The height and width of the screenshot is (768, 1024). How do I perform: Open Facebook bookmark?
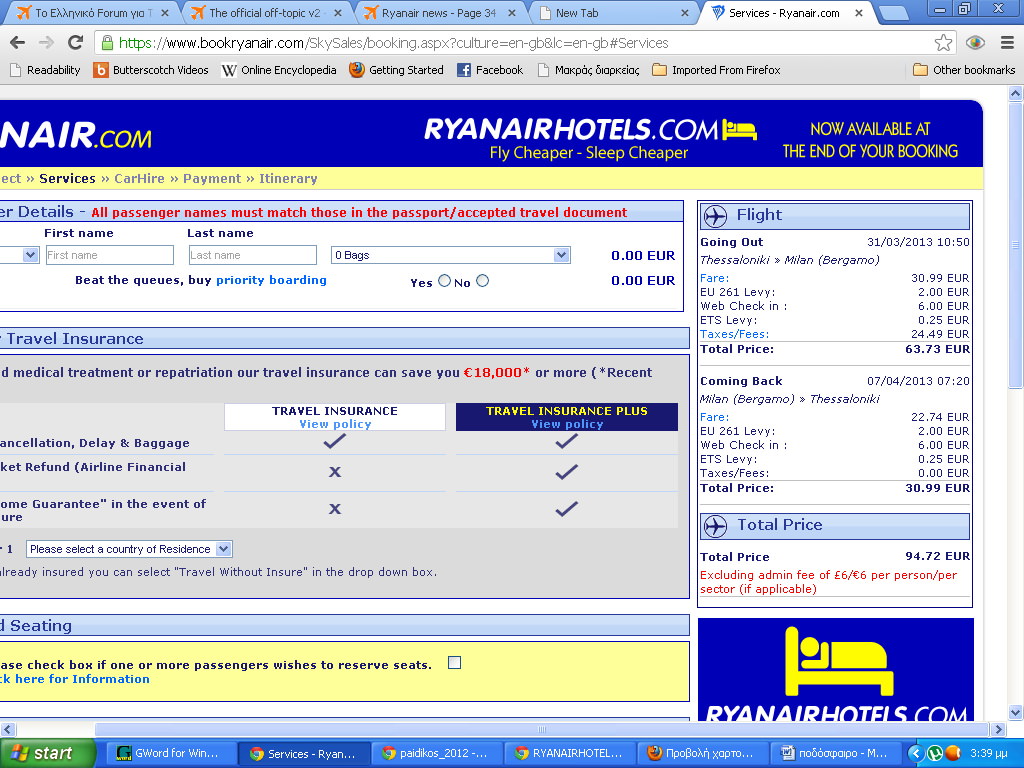pyautogui.click(x=490, y=70)
